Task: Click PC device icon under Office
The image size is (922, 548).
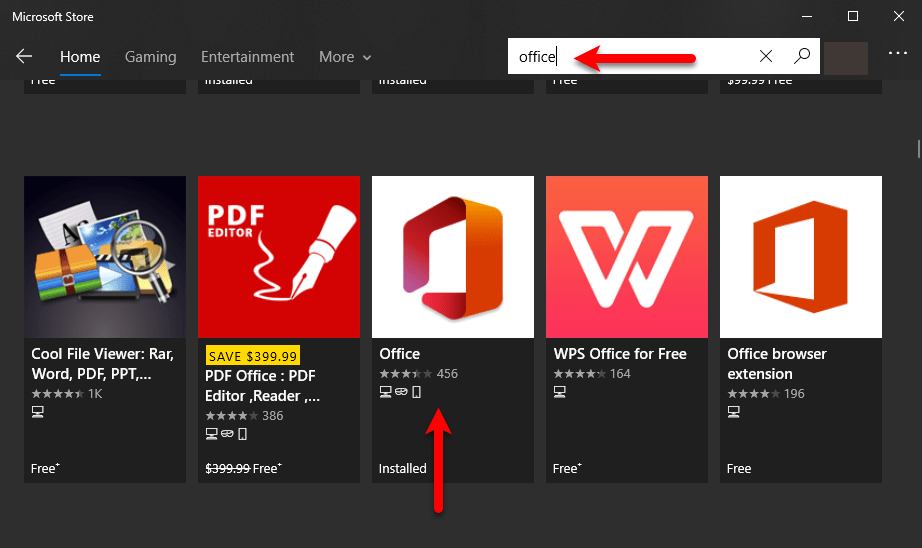Action: coord(386,392)
